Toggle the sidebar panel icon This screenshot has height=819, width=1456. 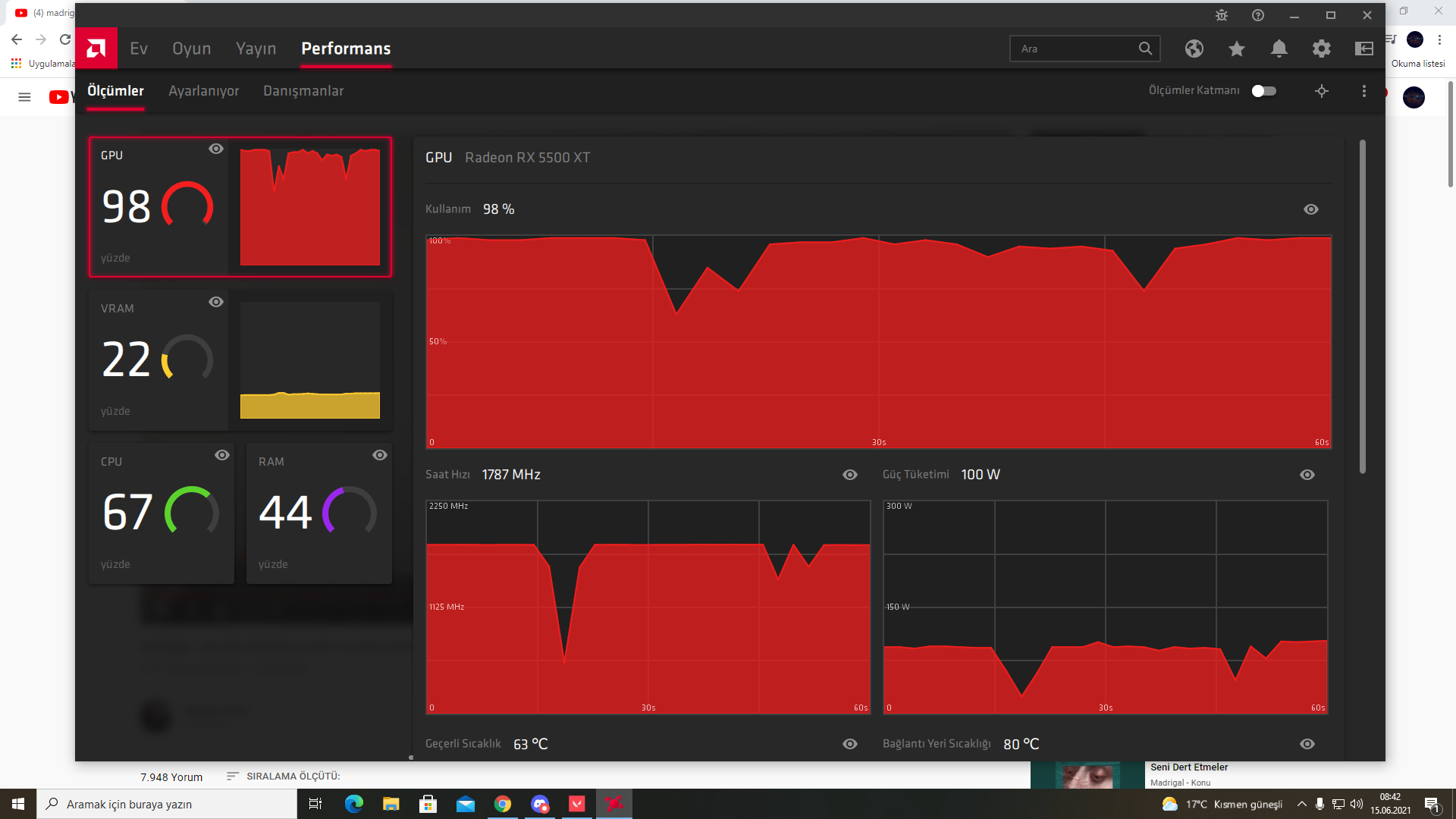pos(1364,49)
